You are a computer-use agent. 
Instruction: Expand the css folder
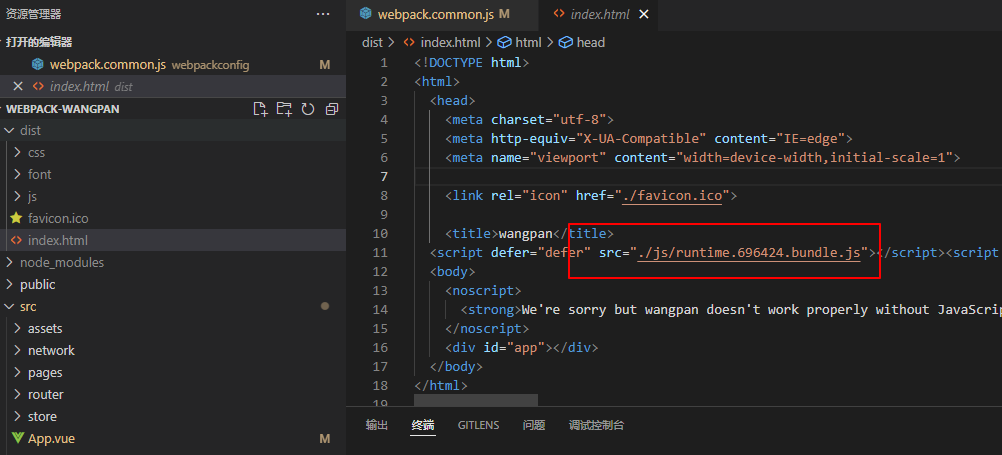pyautogui.click(x=17, y=153)
